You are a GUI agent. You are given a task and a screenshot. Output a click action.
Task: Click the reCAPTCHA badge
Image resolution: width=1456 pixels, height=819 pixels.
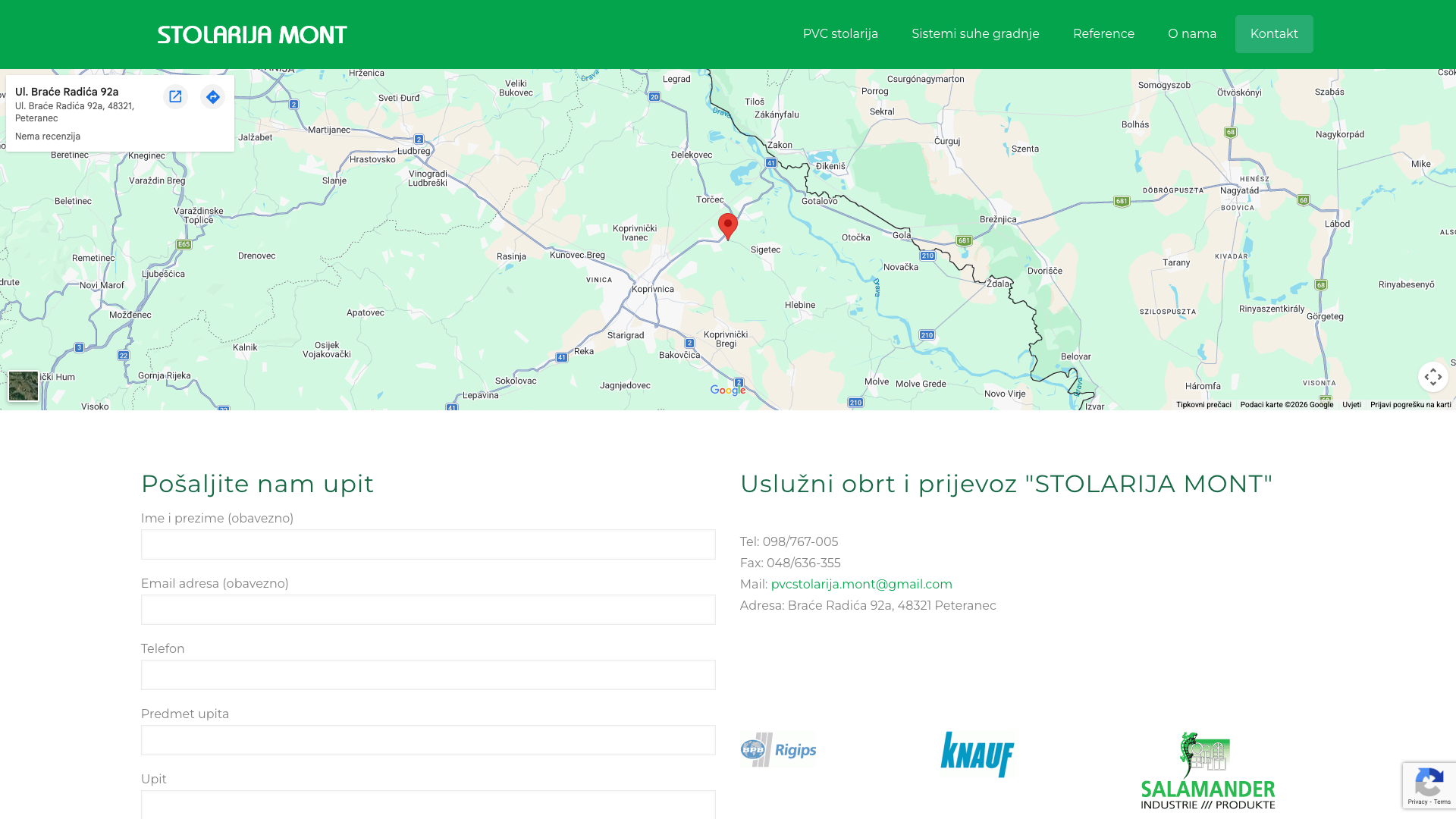(1429, 786)
